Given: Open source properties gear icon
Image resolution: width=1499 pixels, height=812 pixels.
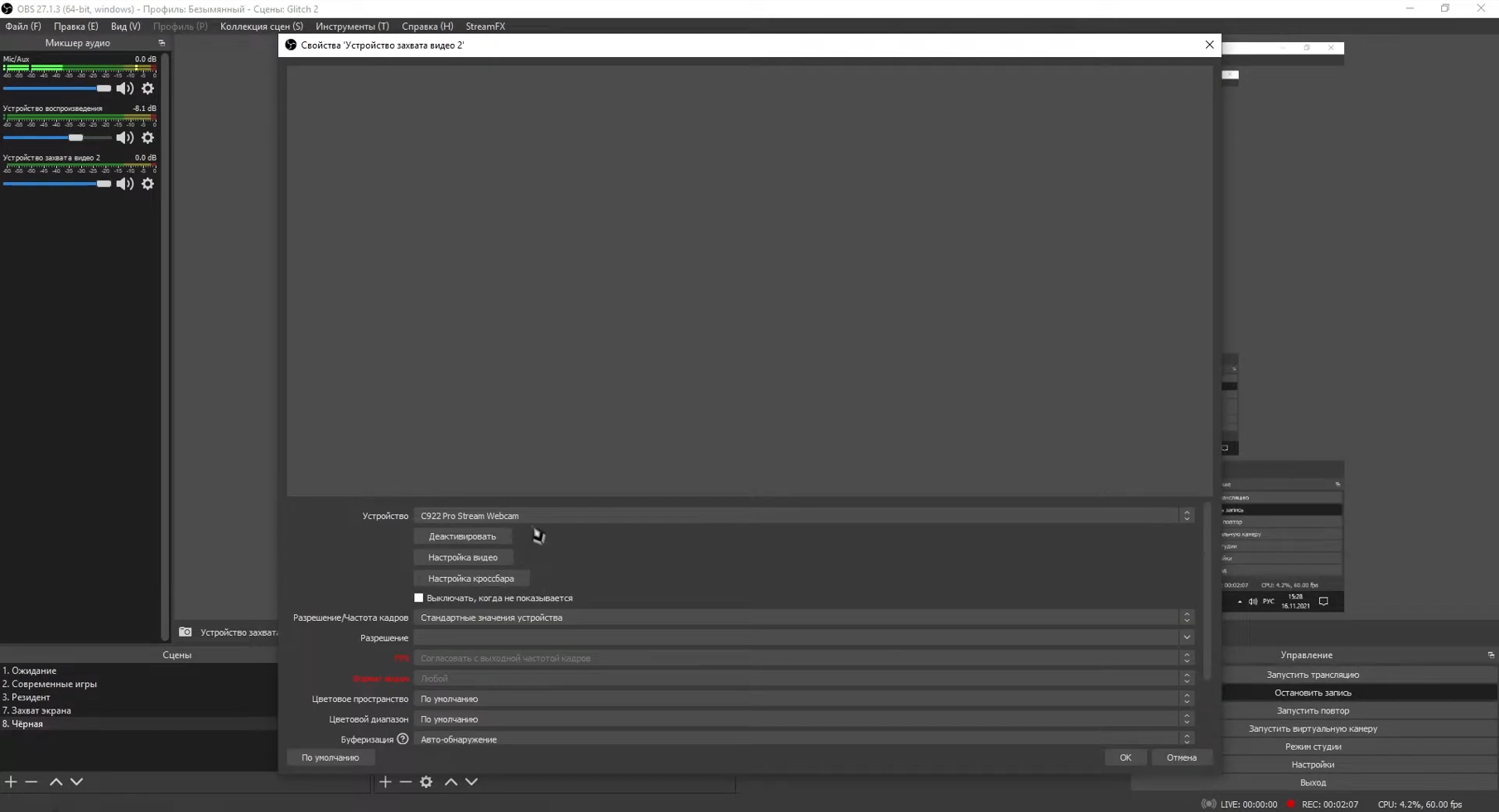Looking at the screenshot, I should tap(426, 781).
